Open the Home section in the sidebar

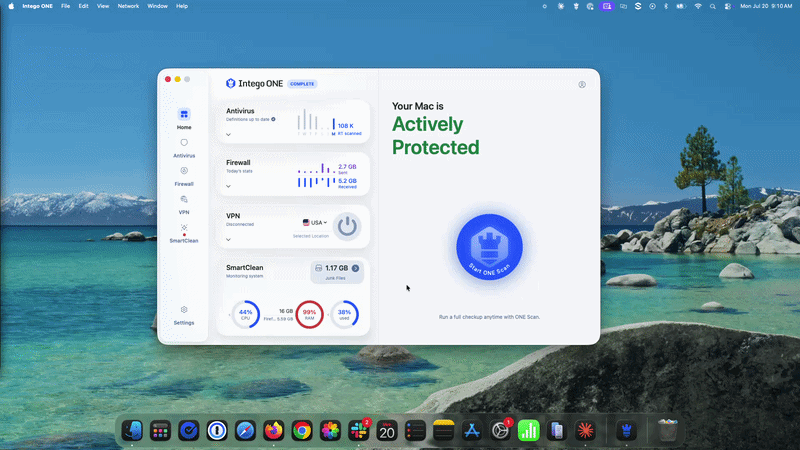pyautogui.click(x=184, y=119)
